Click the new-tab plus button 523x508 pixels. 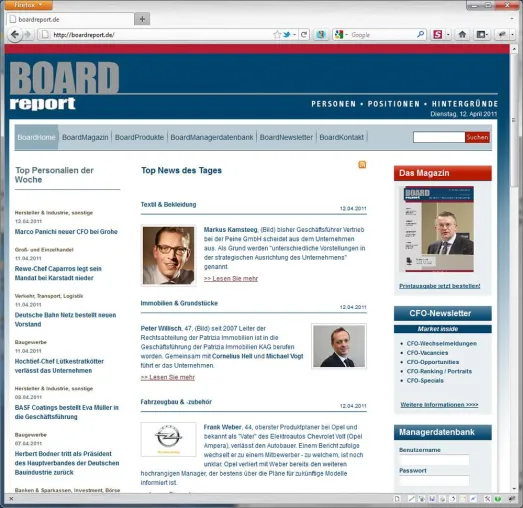tap(142, 19)
